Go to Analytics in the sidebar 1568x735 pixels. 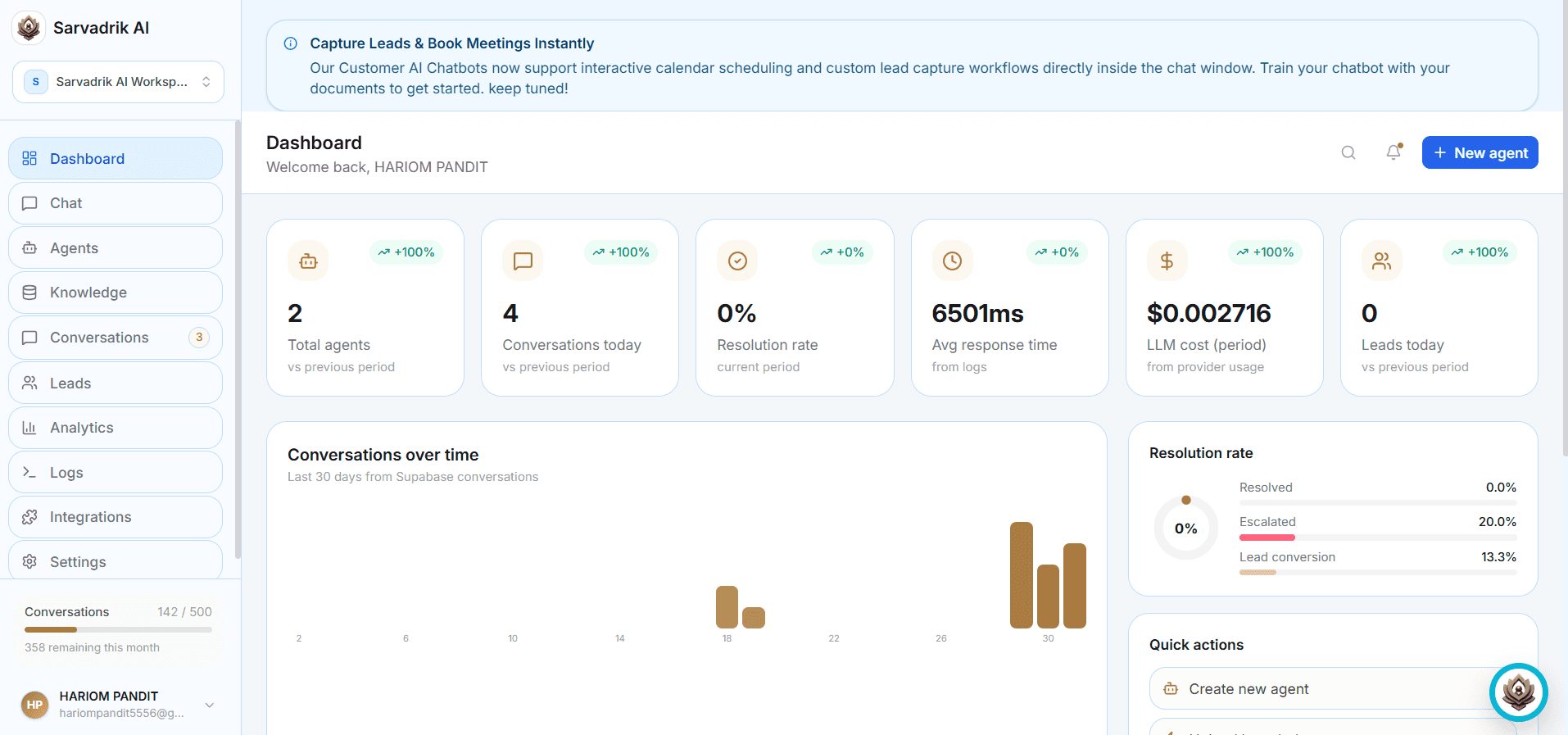(116, 428)
